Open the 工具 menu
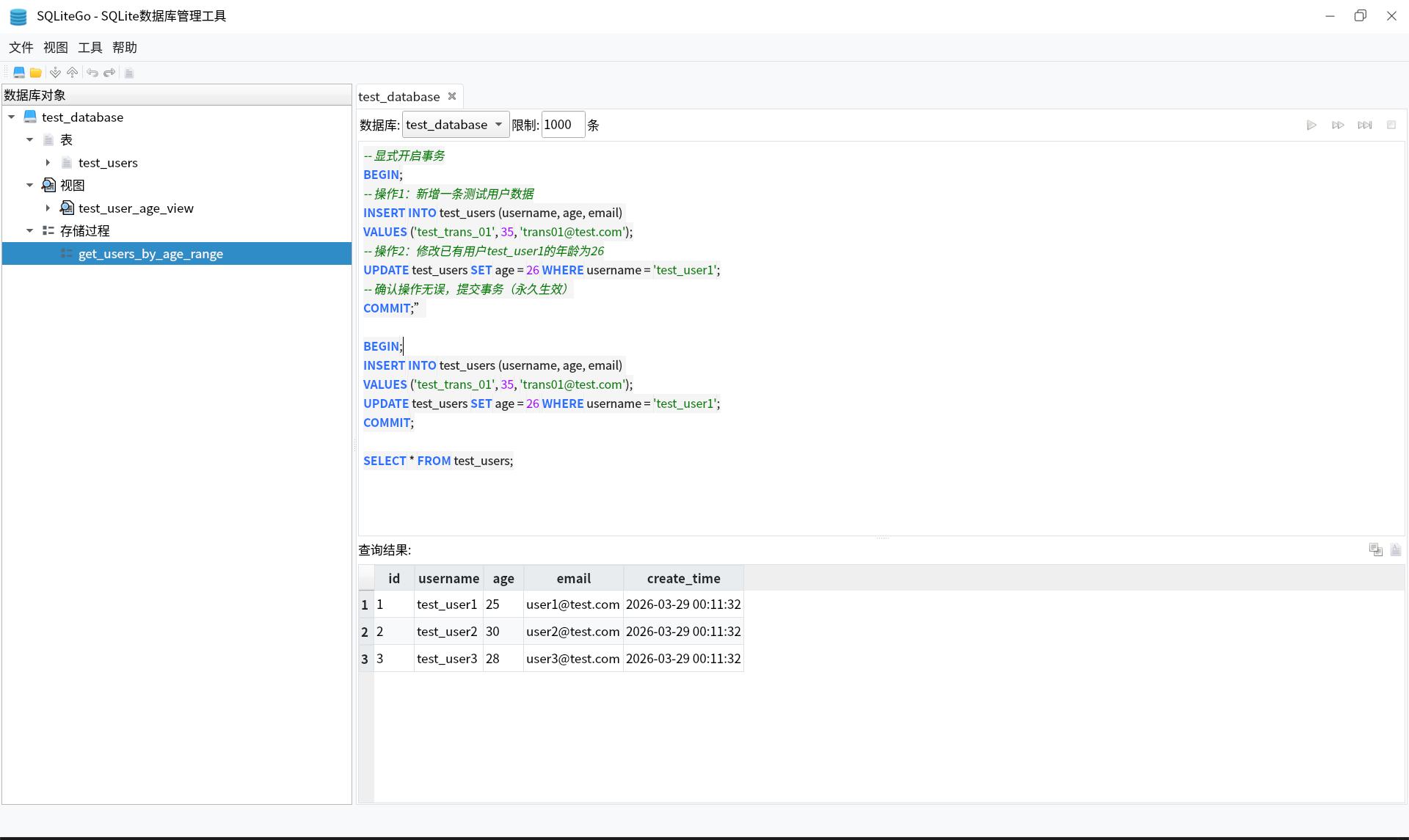Screen dimensions: 1409x840 [90, 48]
